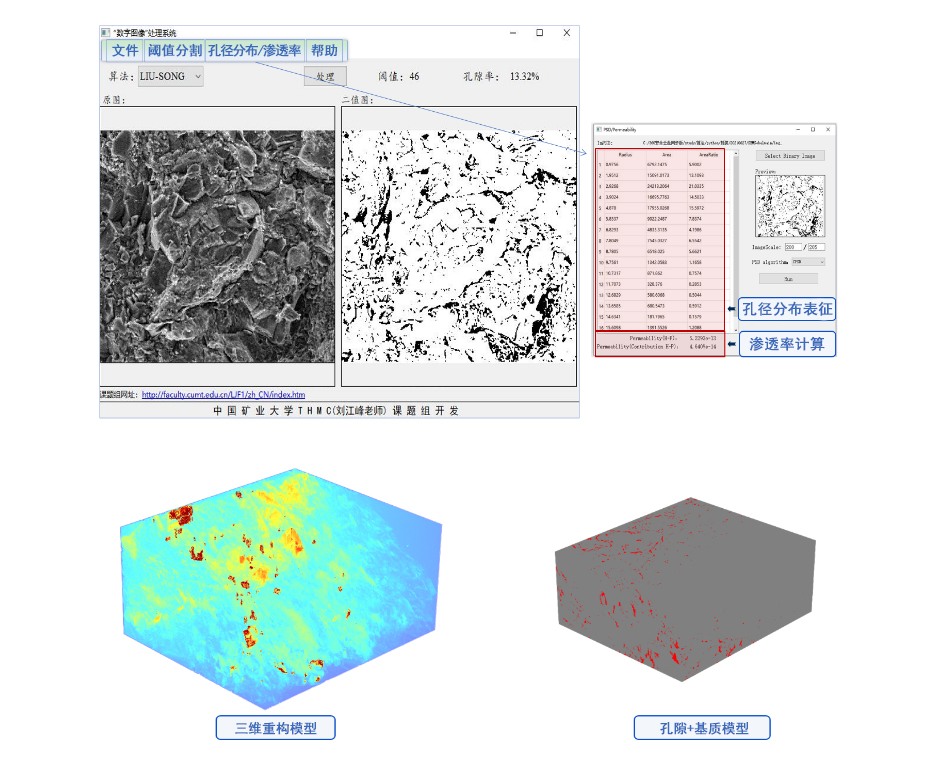The width and height of the screenshot is (934, 775).
Task: Open the 文件 menu
Action: point(125,51)
